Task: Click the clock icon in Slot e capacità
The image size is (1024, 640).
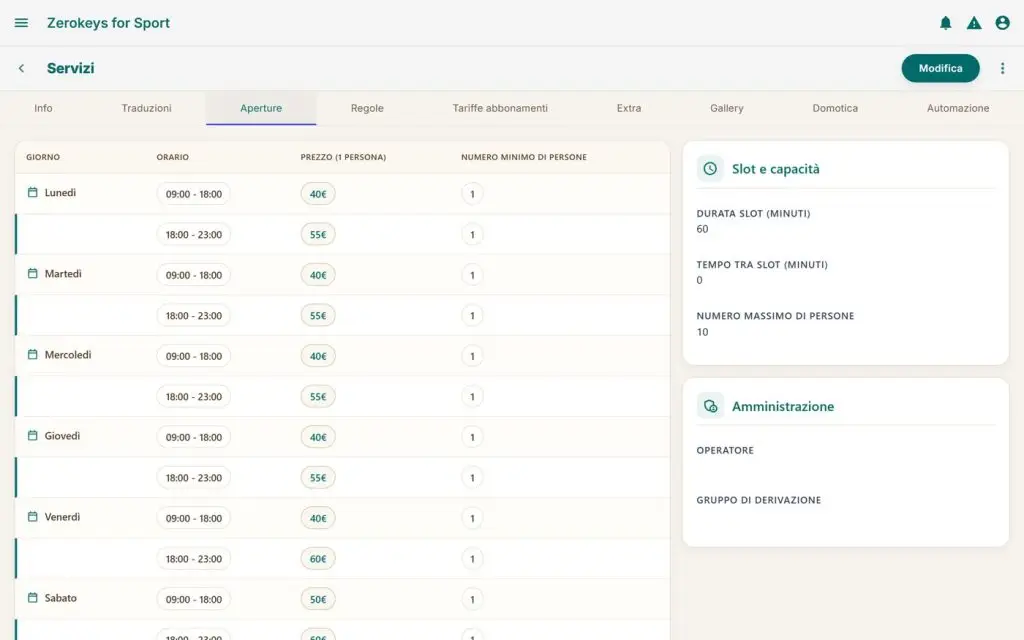Action: (710, 168)
